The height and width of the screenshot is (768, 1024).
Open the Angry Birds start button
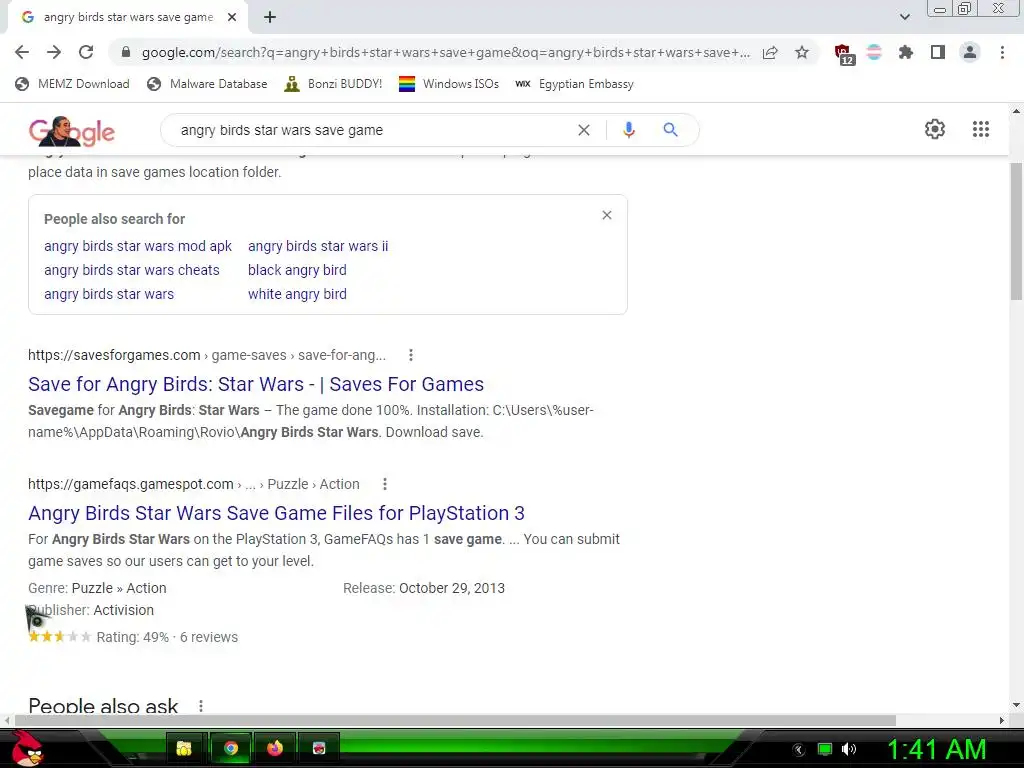tap(27, 748)
